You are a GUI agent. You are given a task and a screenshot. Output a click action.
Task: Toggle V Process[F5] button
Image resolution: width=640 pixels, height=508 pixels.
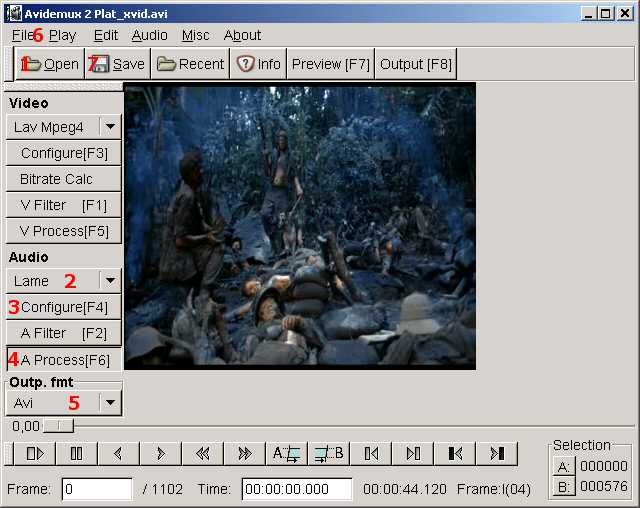pyautogui.click(x=64, y=231)
